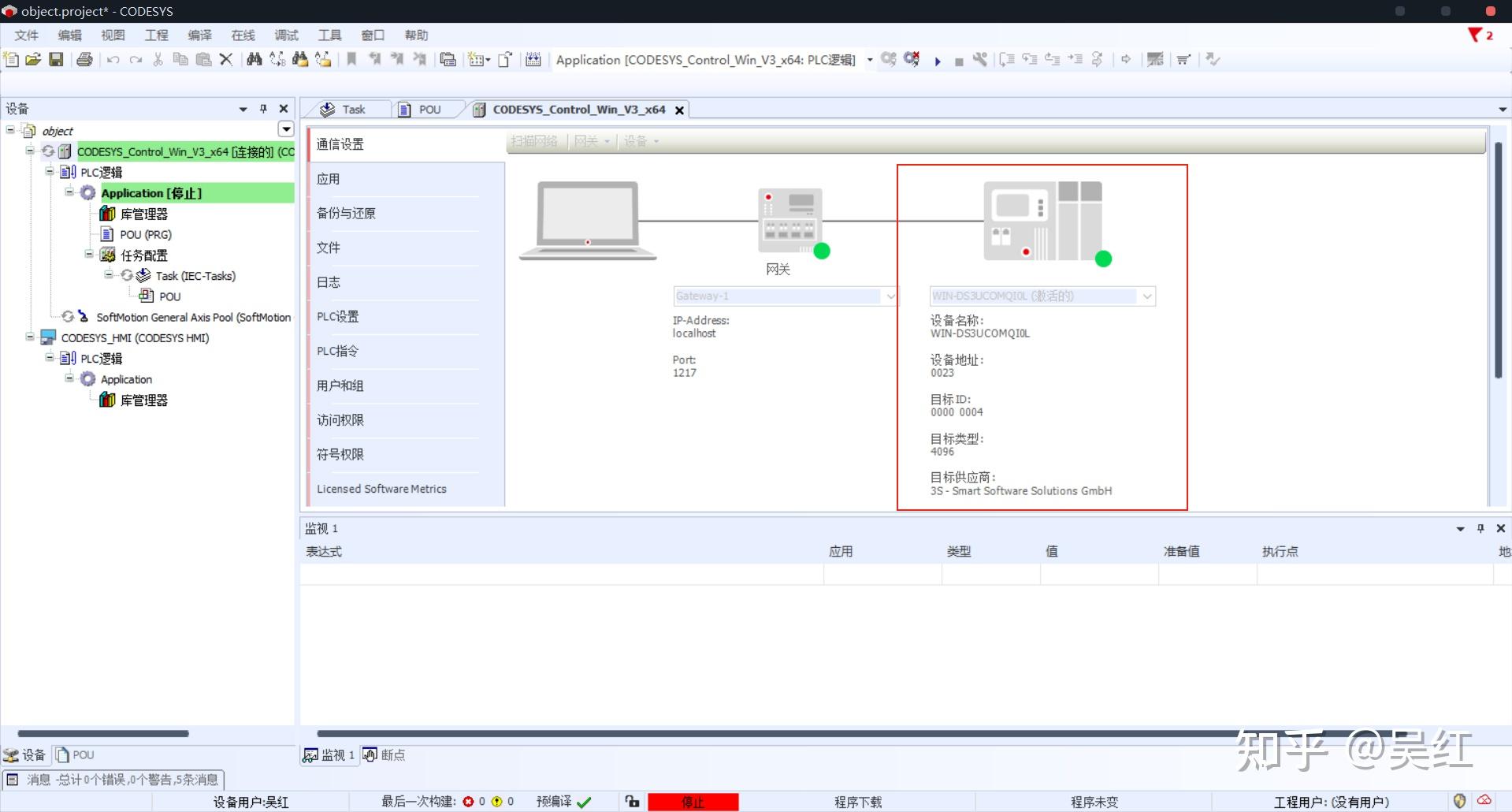Create a new project with toolbar icon
The width and height of the screenshot is (1512, 812).
(11, 59)
